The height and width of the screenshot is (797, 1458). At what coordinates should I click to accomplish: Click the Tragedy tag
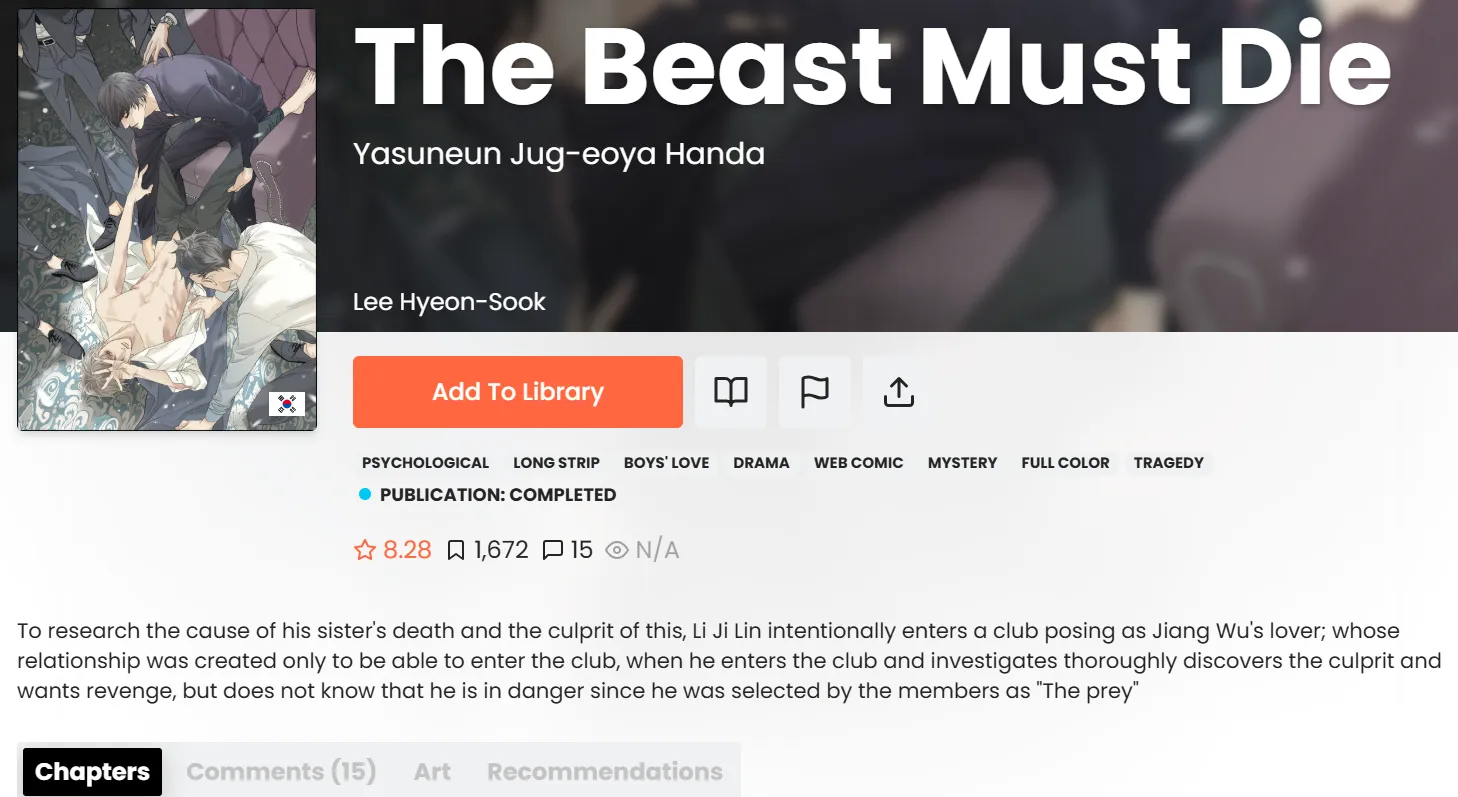click(1169, 463)
